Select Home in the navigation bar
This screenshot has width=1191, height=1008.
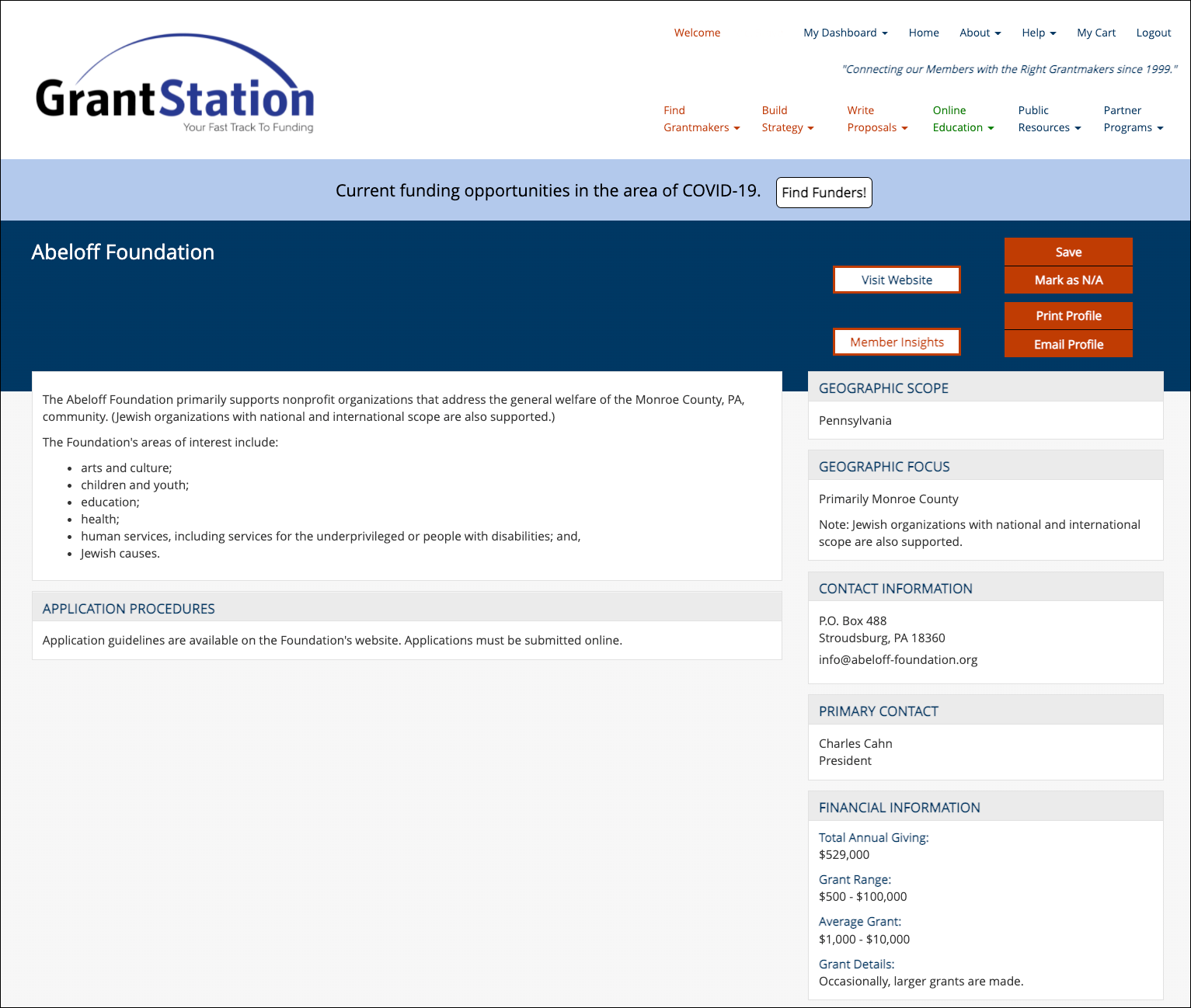tap(924, 33)
